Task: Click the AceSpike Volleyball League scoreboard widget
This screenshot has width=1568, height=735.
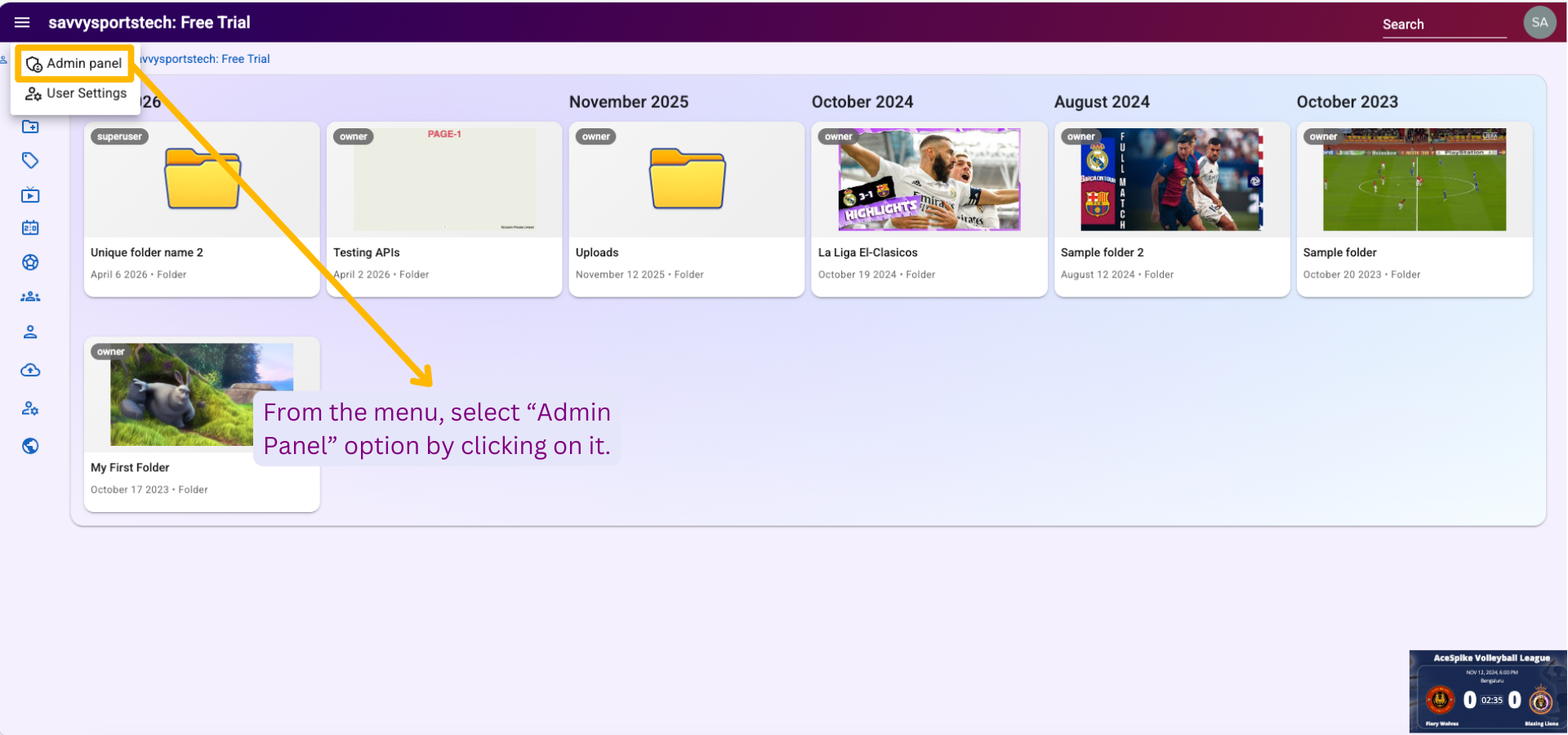Action: 1488,691
